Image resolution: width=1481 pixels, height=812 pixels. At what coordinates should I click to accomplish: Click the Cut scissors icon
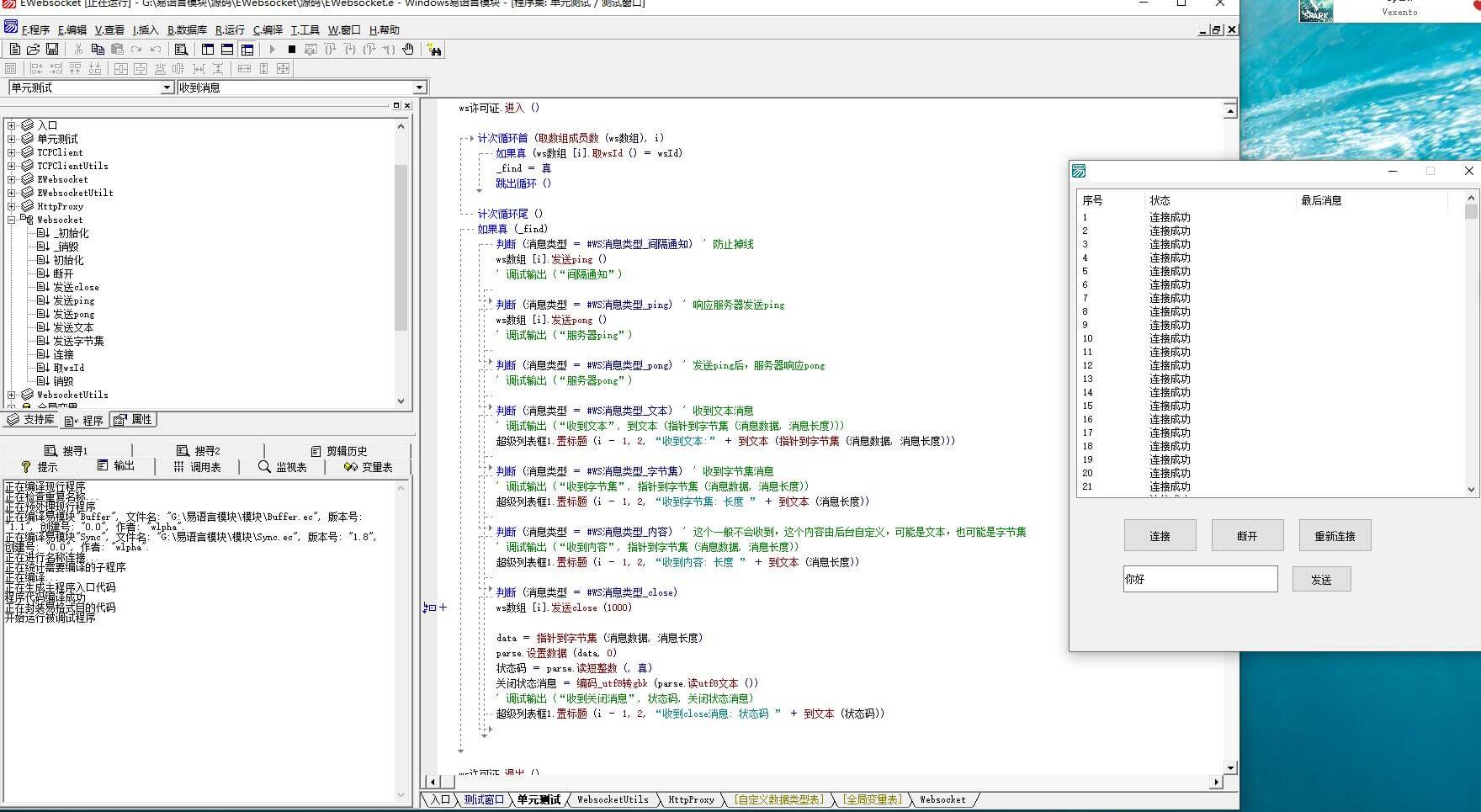point(78,50)
